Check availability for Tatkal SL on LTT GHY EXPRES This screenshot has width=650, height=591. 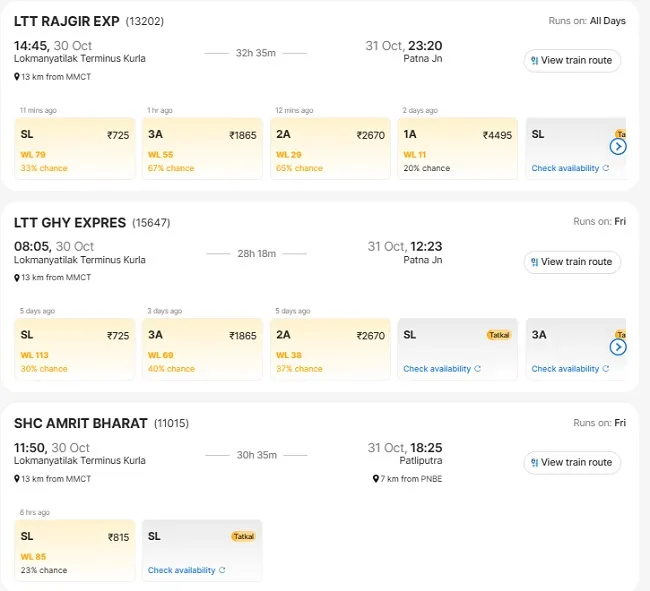click(x=442, y=368)
